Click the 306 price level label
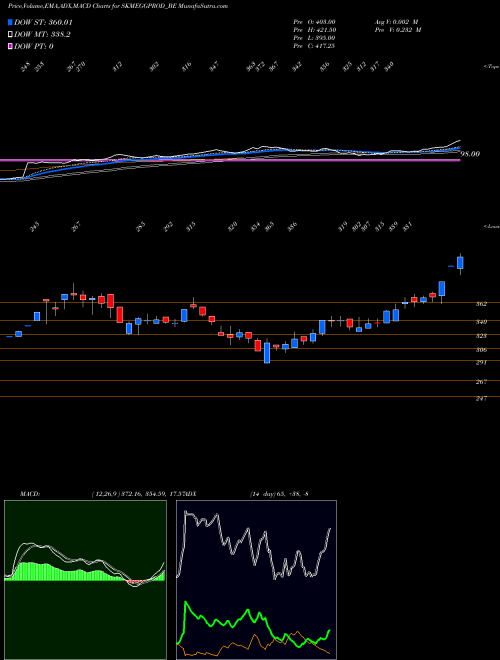 pos(482,350)
